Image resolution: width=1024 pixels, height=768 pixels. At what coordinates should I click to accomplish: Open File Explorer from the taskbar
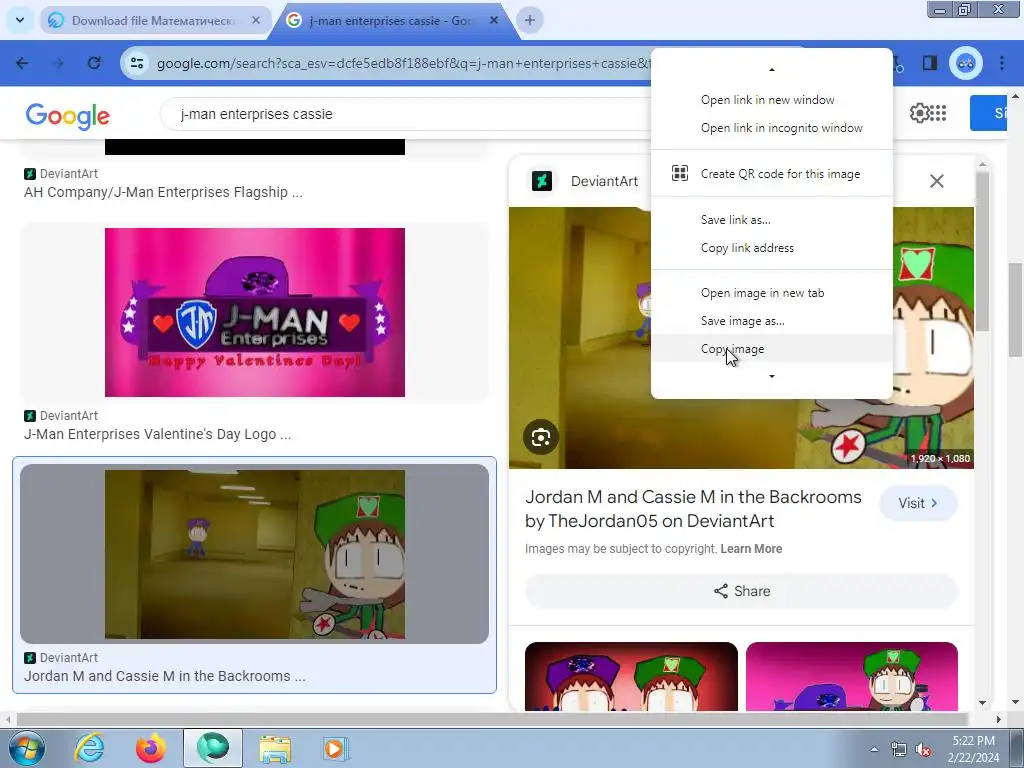(x=275, y=748)
